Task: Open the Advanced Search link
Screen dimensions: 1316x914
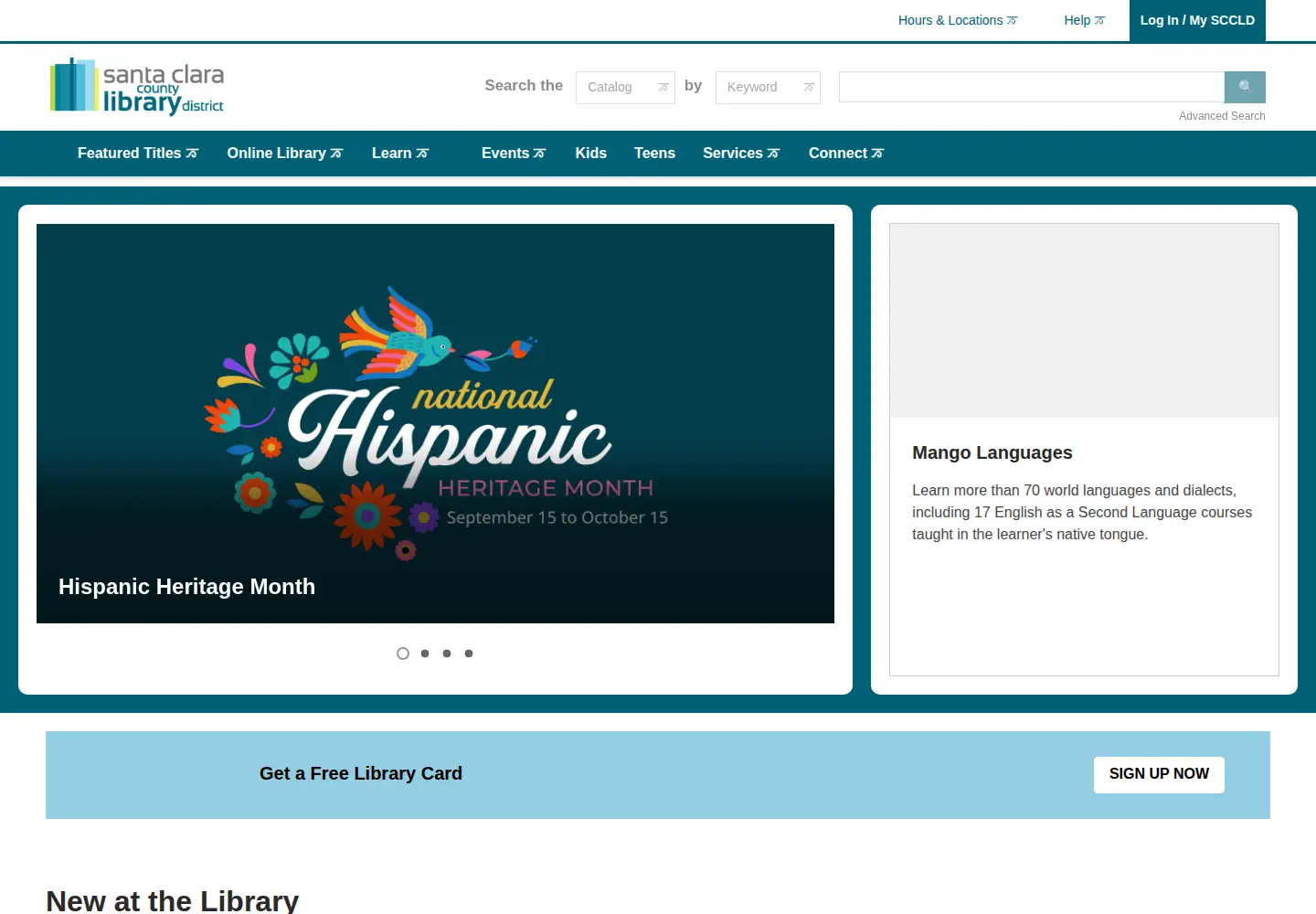Action: [1222, 116]
